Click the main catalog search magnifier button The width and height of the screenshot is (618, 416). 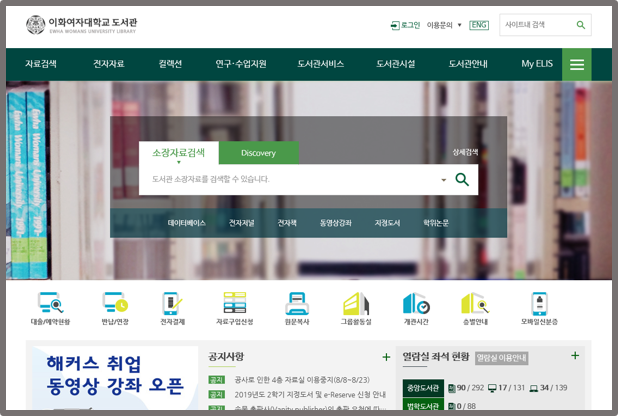462,179
